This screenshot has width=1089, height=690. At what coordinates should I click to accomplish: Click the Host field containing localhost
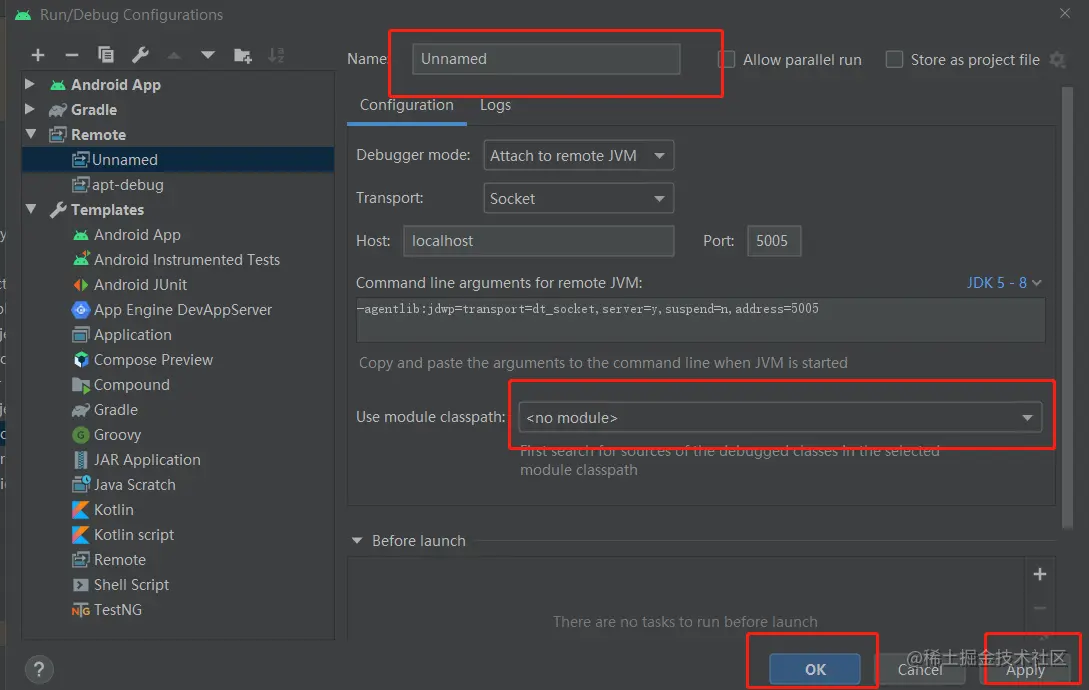click(x=538, y=241)
